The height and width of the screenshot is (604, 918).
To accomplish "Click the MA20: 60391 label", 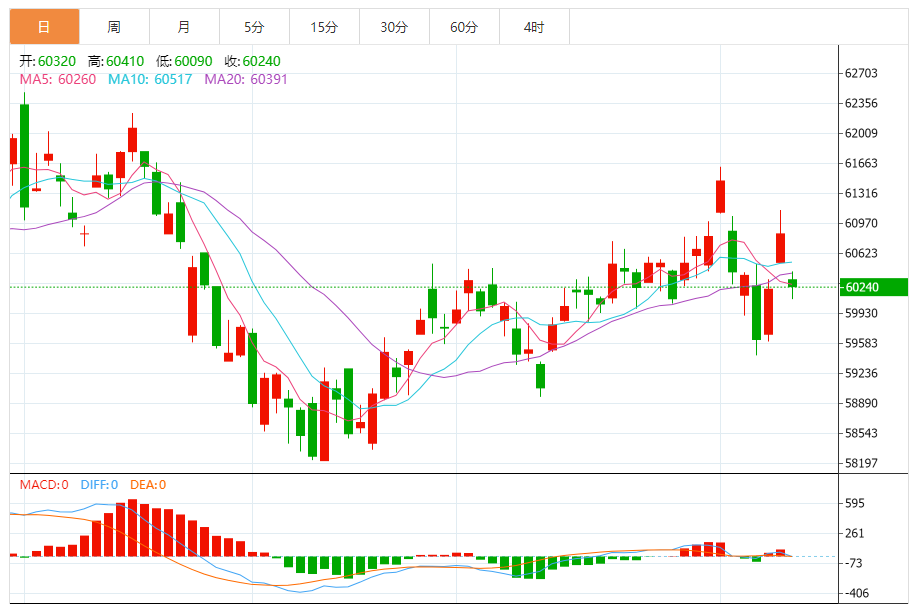I will 246,79.
